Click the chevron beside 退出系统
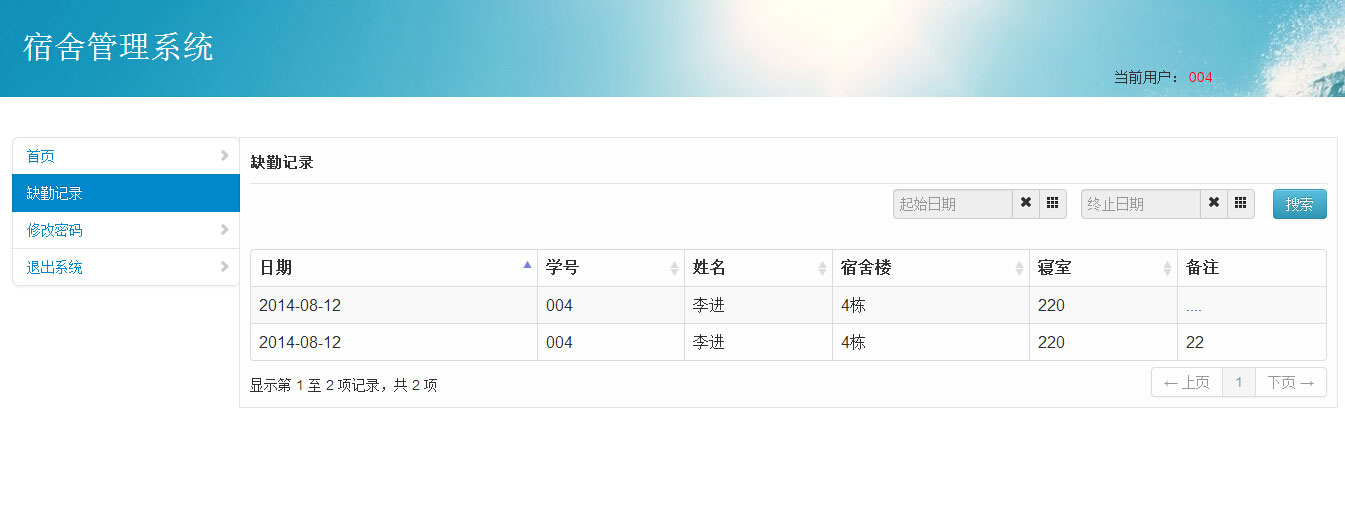The width and height of the screenshot is (1345, 511). [x=224, y=267]
